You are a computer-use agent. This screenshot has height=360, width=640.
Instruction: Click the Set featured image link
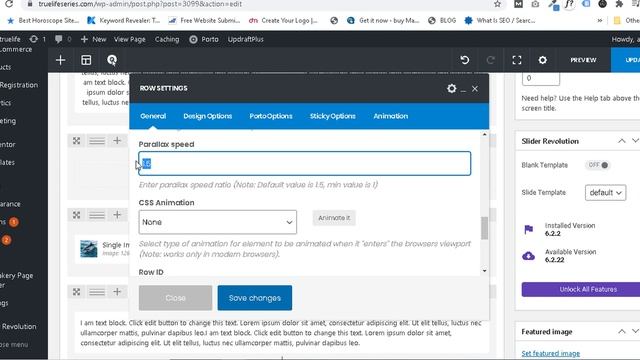[x=551, y=353]
